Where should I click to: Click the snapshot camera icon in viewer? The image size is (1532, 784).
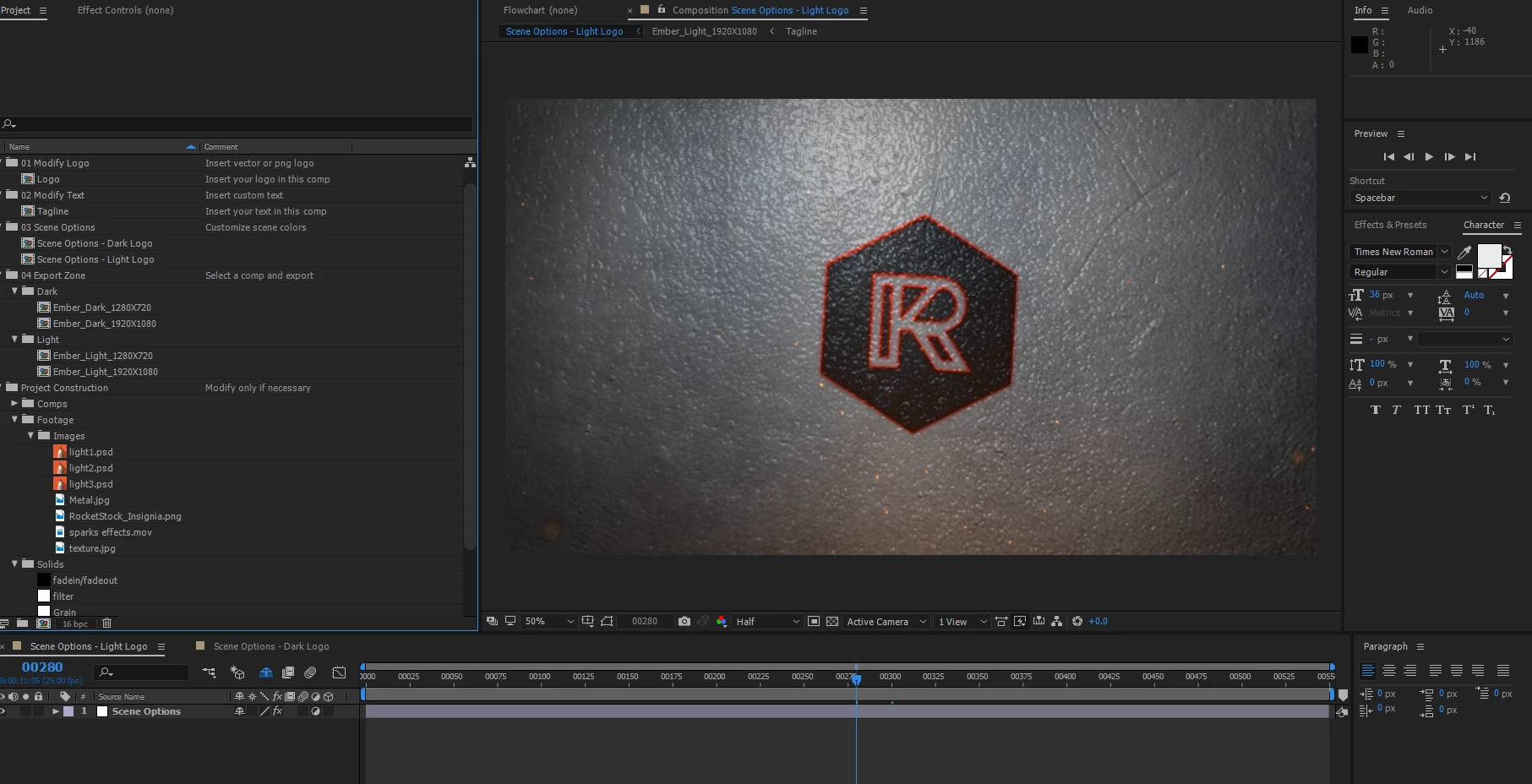pos(684,622)
